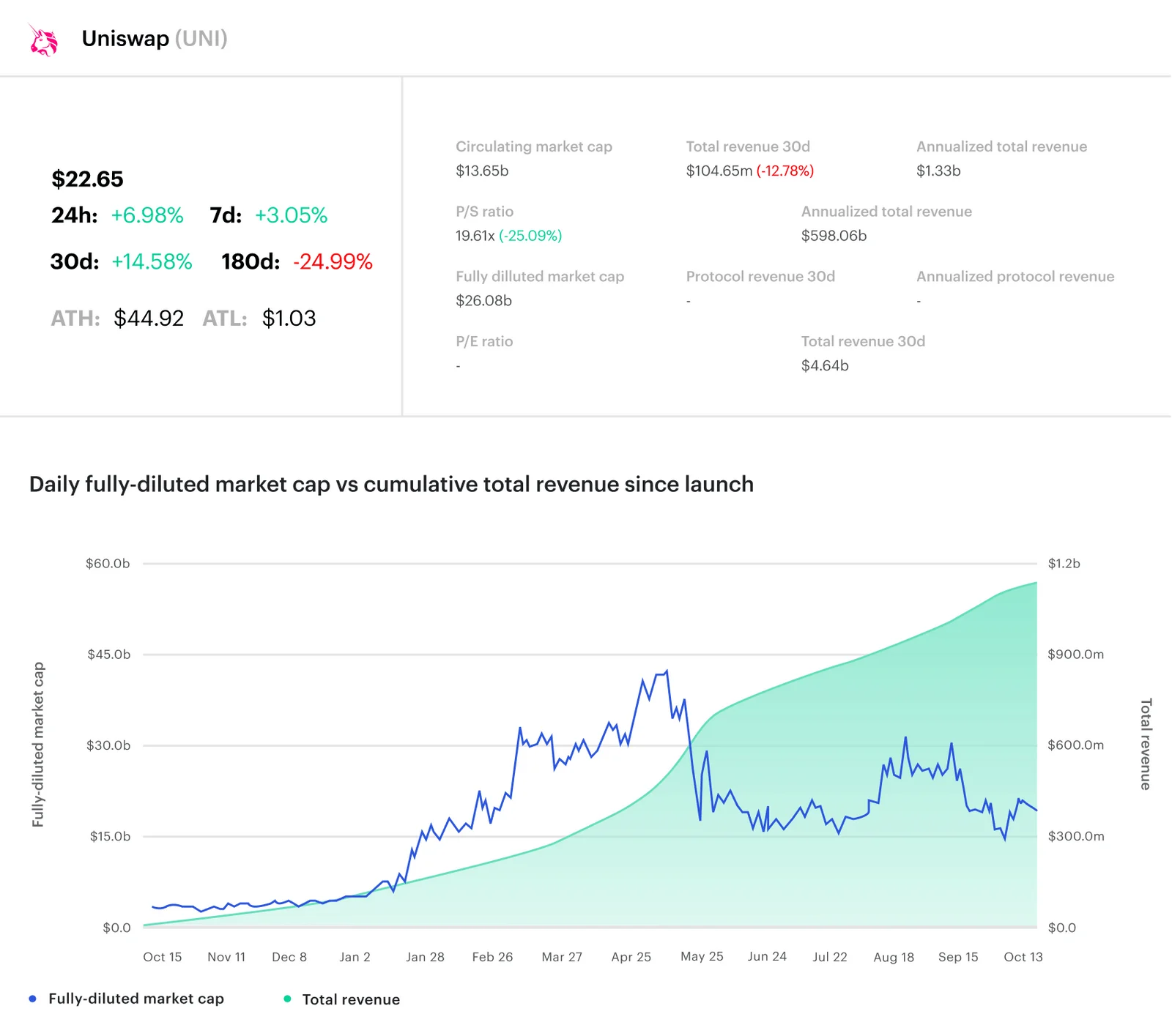The width and height of the screenshot is (1172, 1036).
Task: Click the green (-25.09%) P/S change
Action: [530, 236]
